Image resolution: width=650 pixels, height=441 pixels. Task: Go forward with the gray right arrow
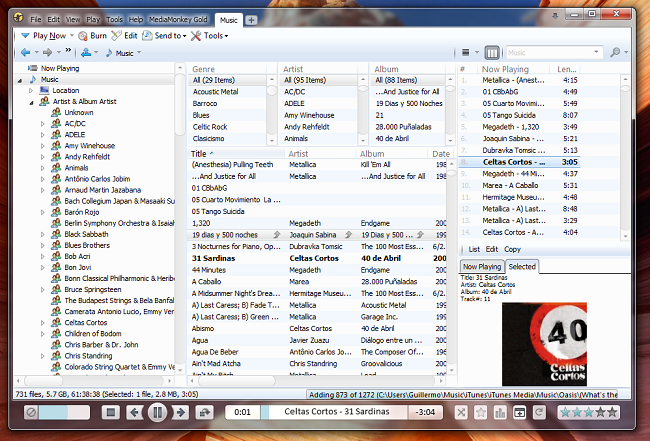point(48,53)
